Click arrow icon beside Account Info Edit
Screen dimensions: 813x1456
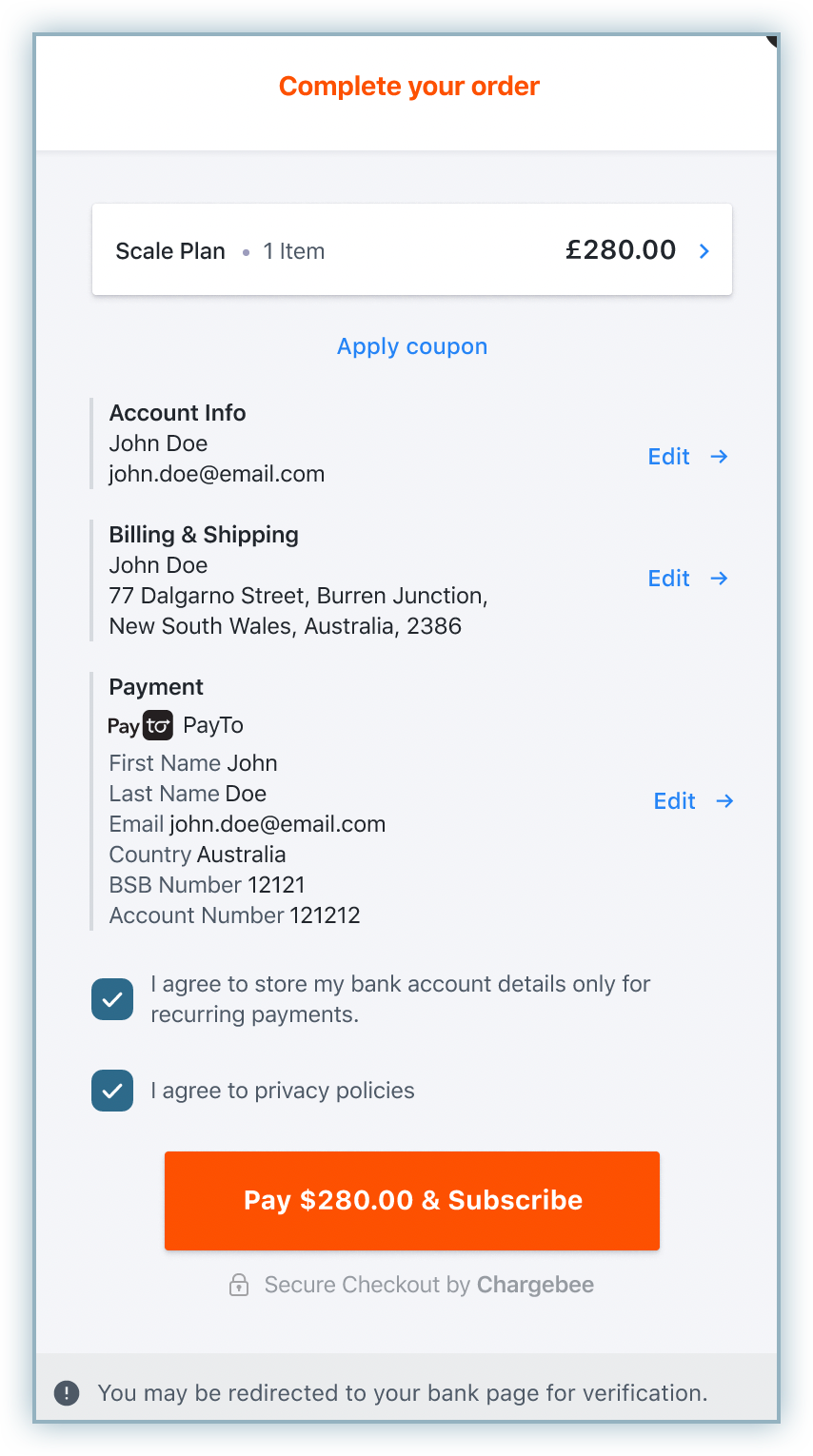pyautogui.click(x=720, y=457)
